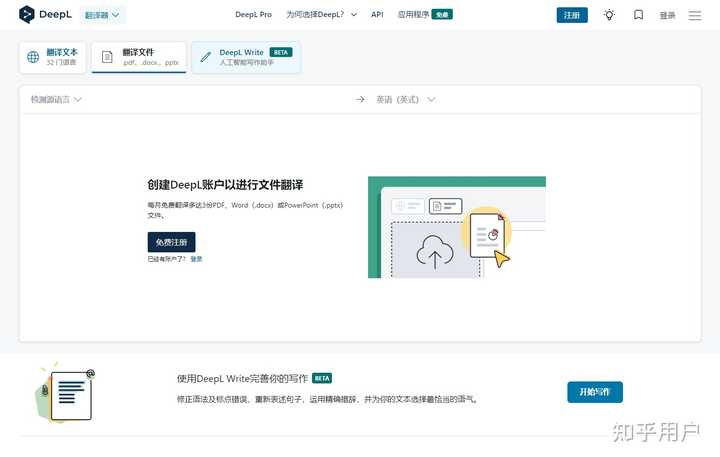
Task: Click the arrow between language selectors
Action: tap(360, 99)
